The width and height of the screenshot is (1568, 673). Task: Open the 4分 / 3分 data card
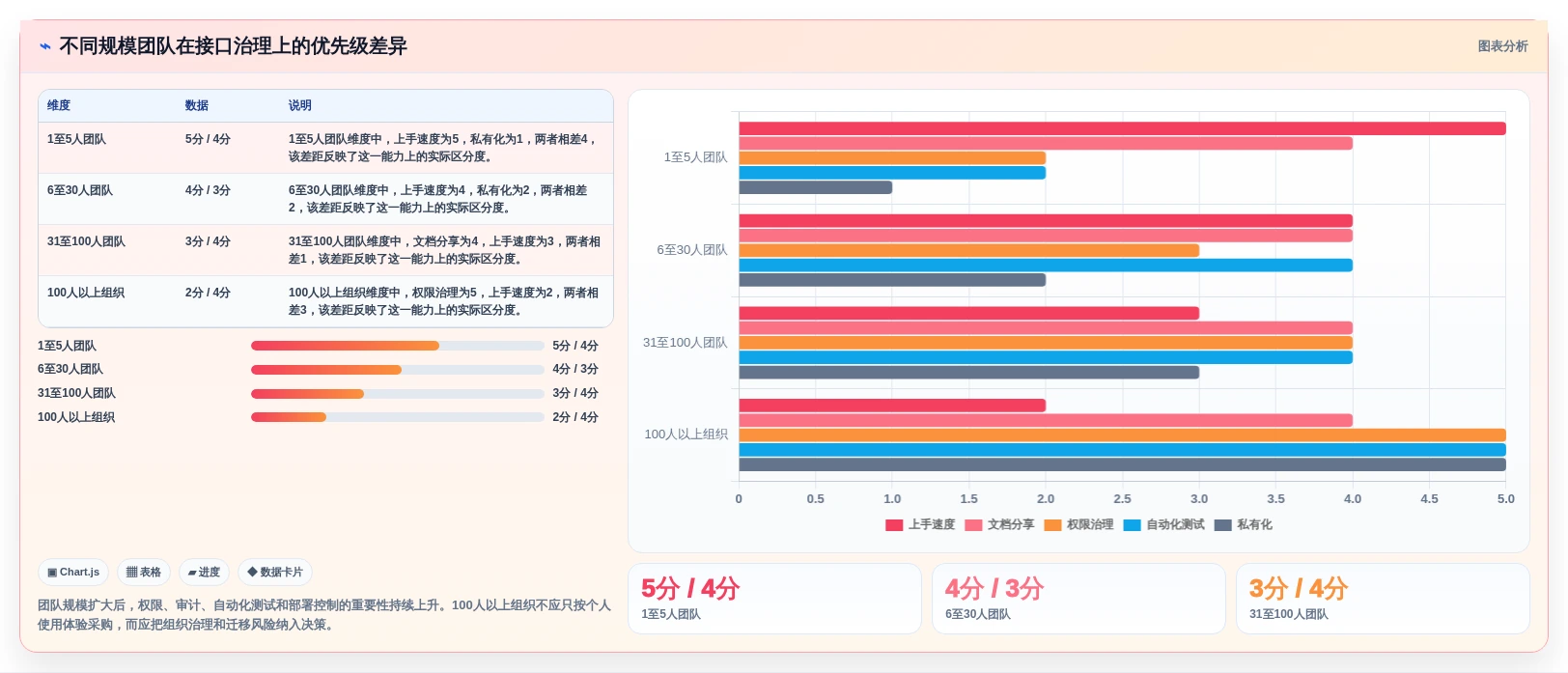click(x=1078, y=599)
